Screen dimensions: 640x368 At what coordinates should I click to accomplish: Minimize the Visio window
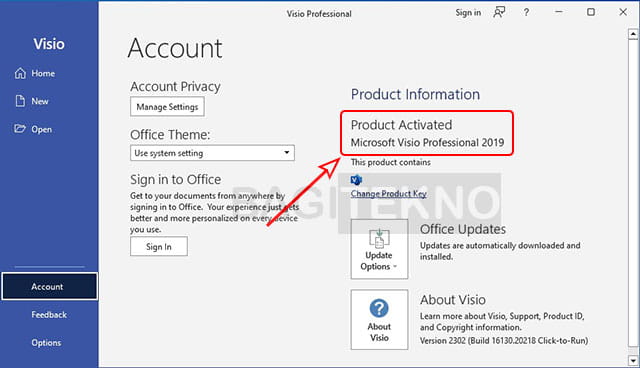click(559, 12)
